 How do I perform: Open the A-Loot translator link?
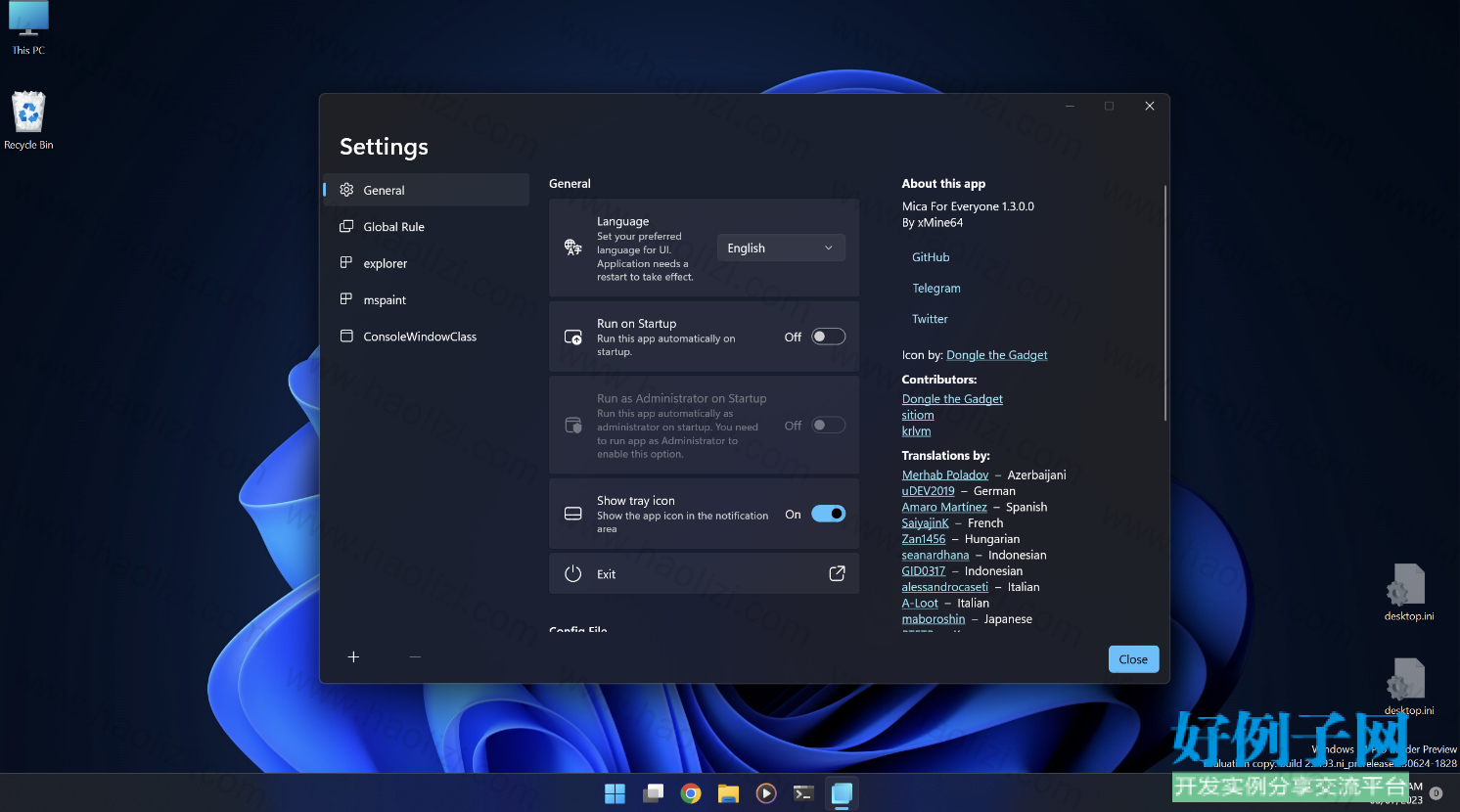click(920, 604)
